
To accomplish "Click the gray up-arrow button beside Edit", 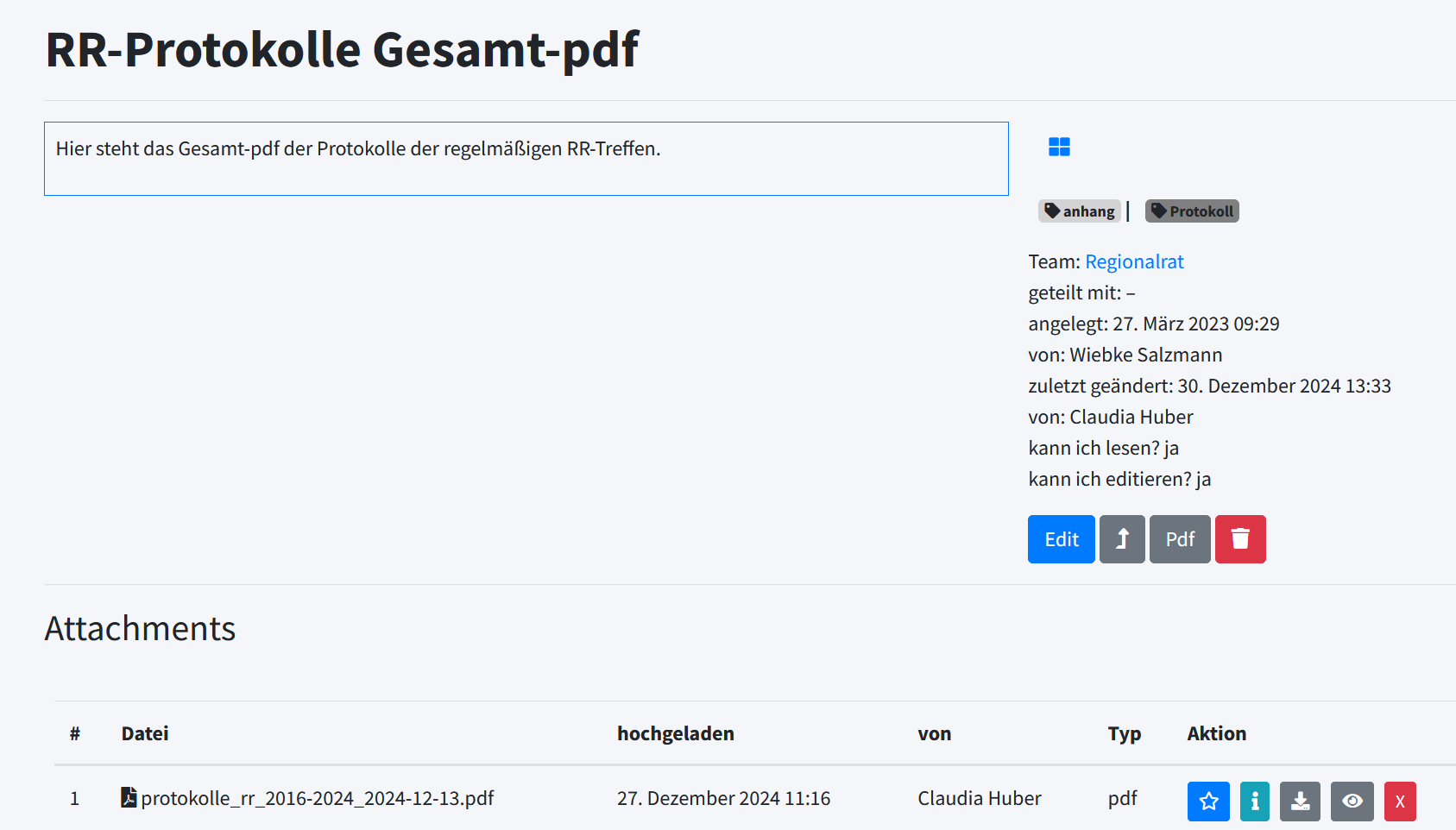I will (x=1122, y=539).
